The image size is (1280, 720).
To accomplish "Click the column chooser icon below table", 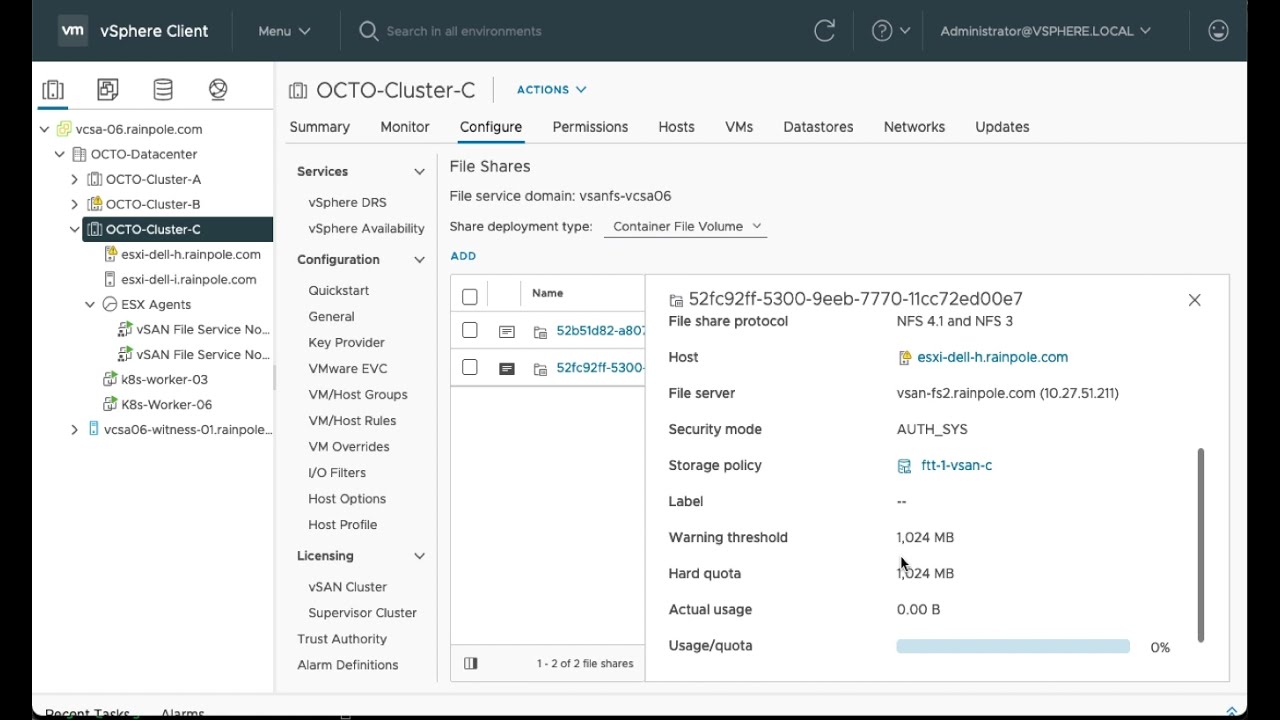I will (471, 663).
